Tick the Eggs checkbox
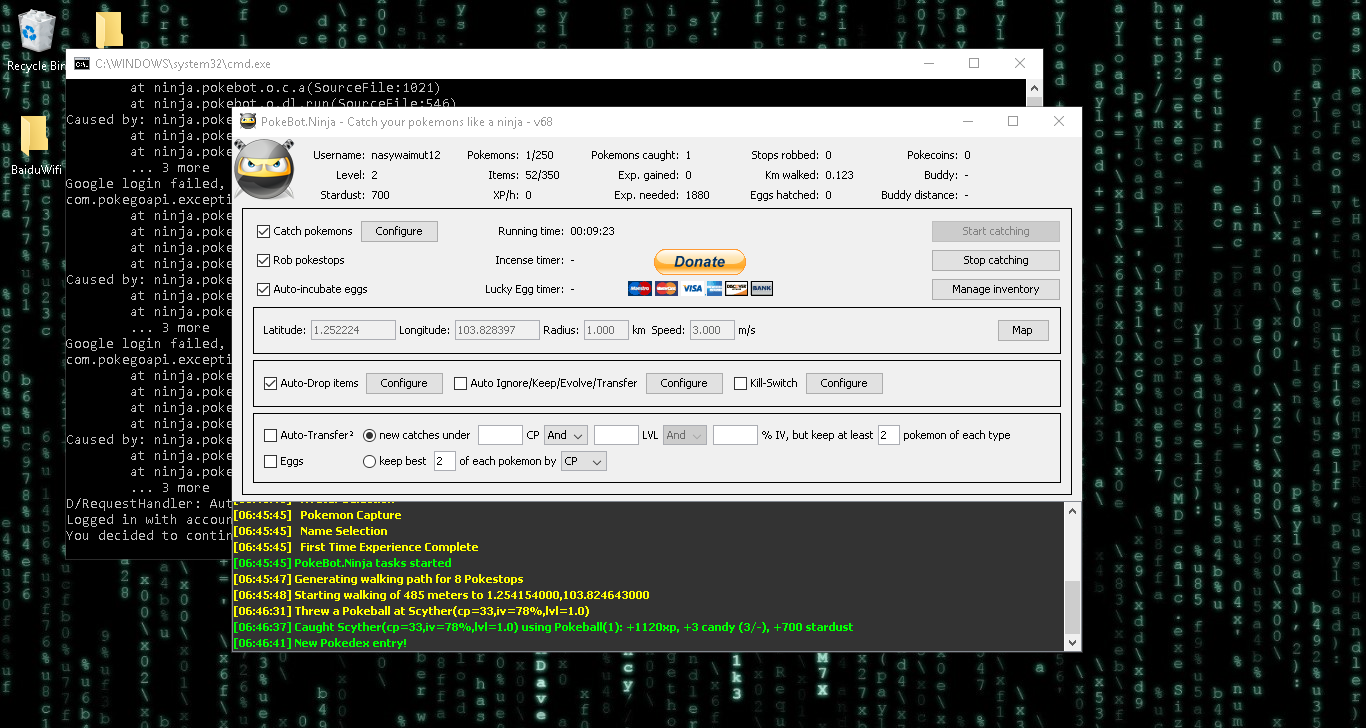The height and width of the screenshot is (728, 1366). (270, 461)
